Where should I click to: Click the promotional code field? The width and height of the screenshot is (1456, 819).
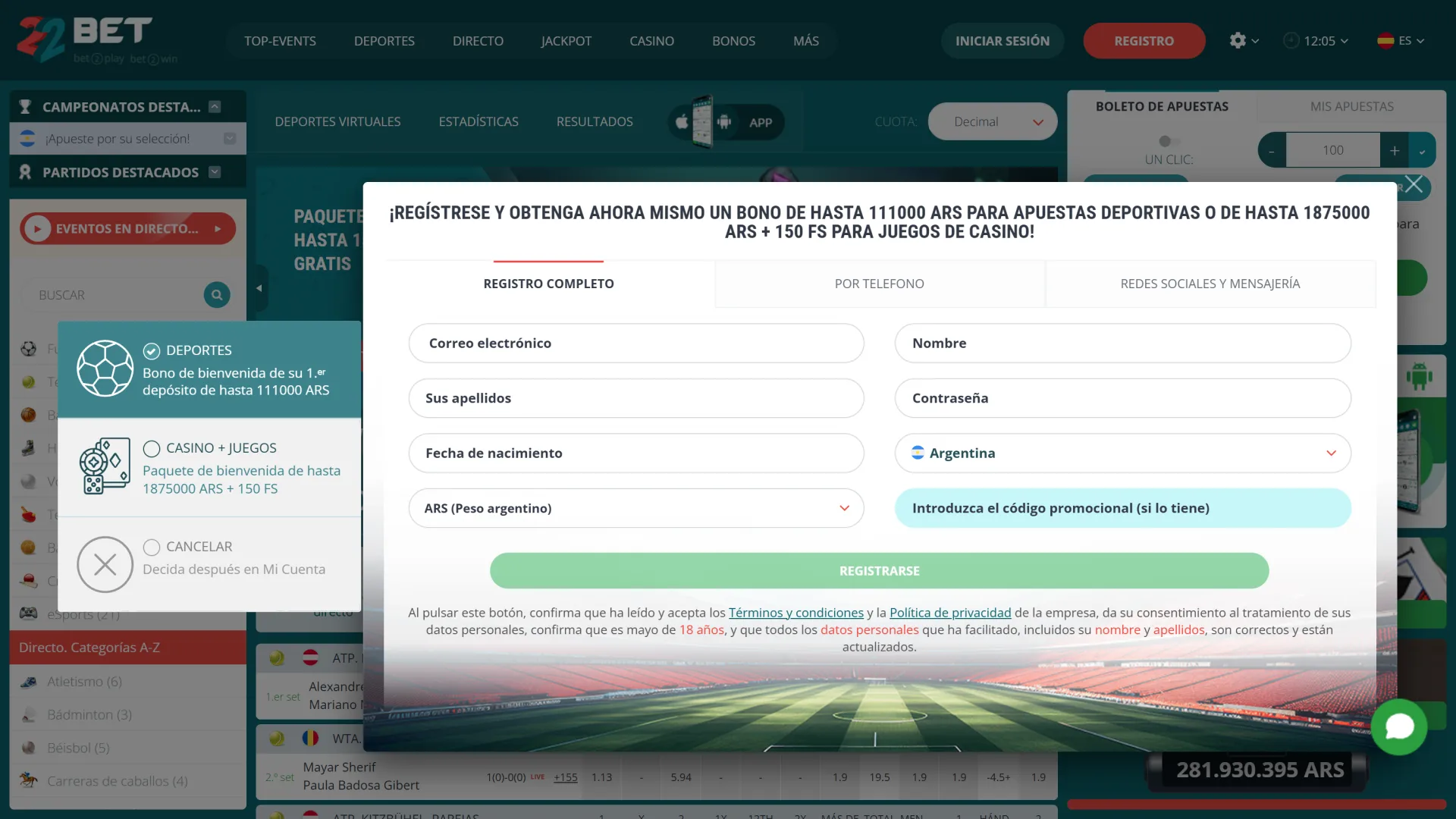tap(1122, 508)
